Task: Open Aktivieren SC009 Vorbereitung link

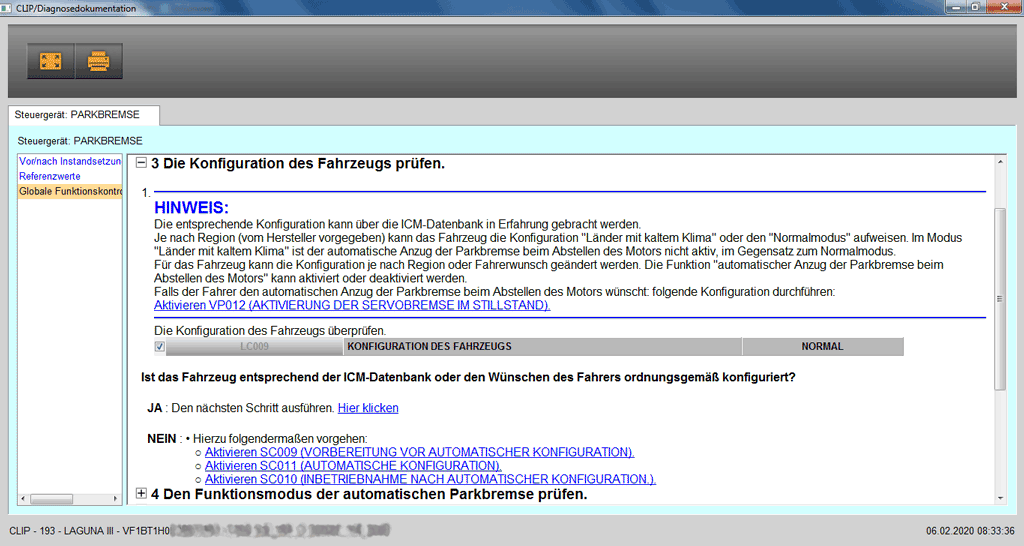Action: pos(419,452)
